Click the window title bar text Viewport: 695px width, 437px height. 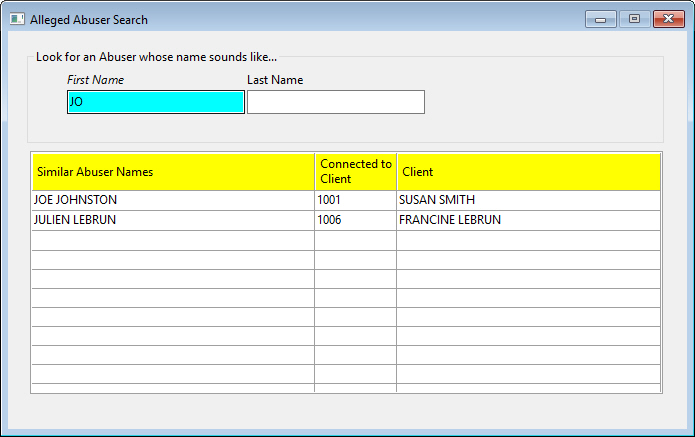click(x=89, y=19)
